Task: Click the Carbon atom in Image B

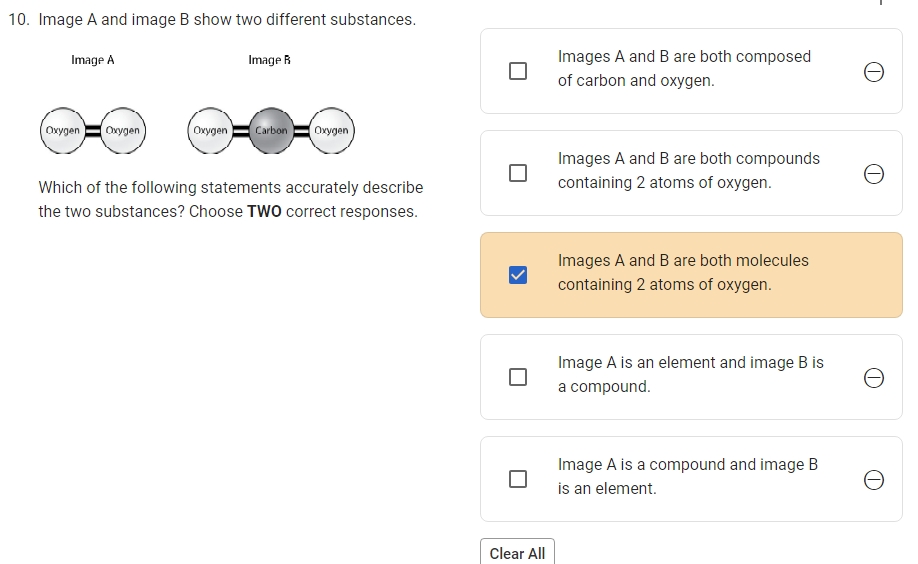Action: click(271, 131)
